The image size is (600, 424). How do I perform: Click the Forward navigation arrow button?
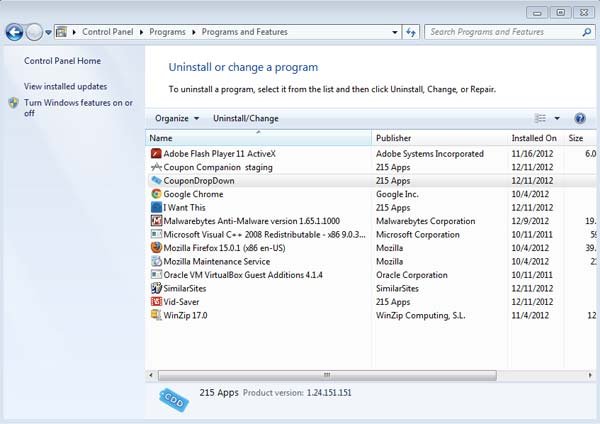(x=34, y=32)
